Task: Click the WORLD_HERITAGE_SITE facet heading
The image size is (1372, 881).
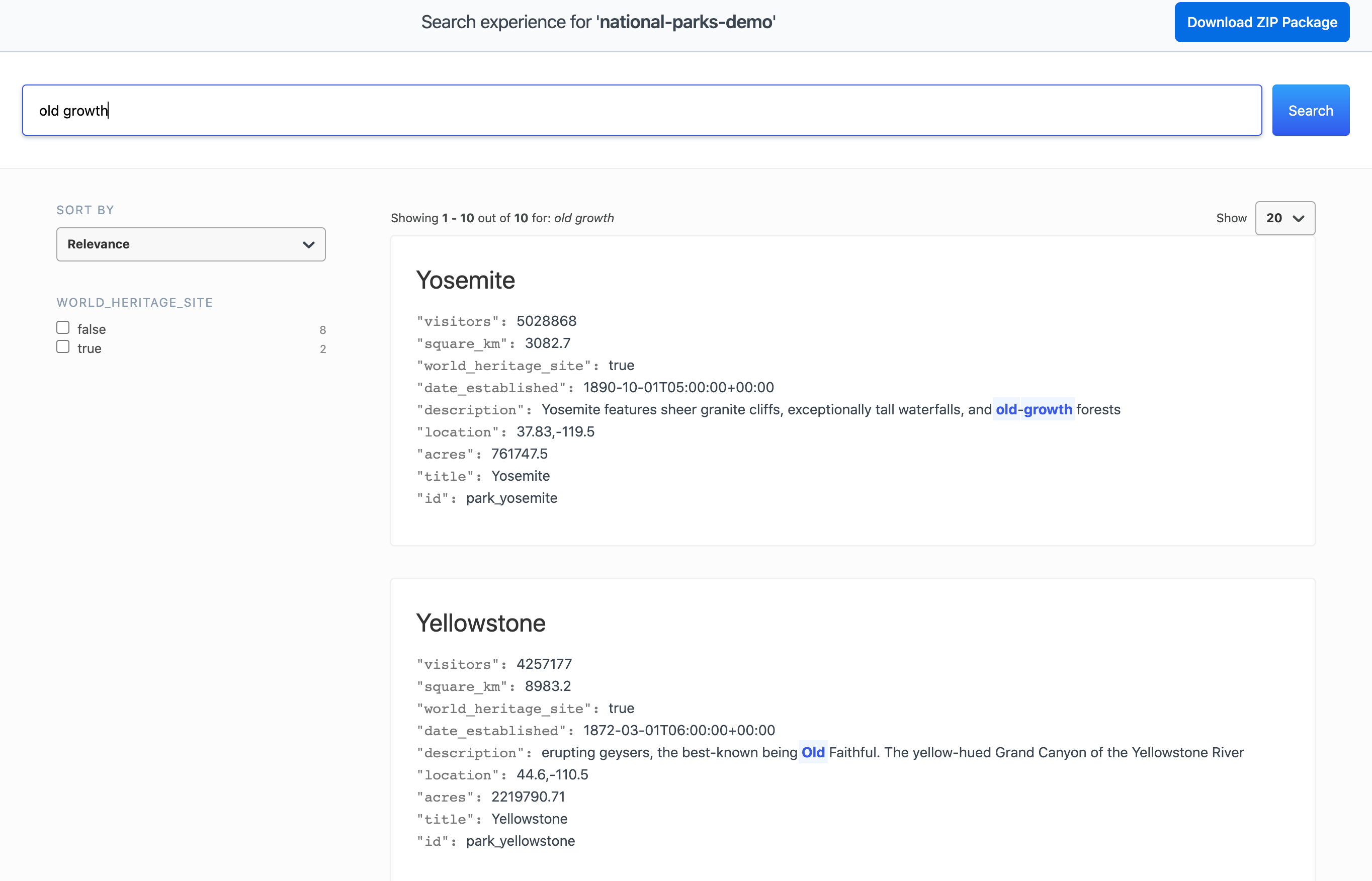Action: click(x=134, y=302)
